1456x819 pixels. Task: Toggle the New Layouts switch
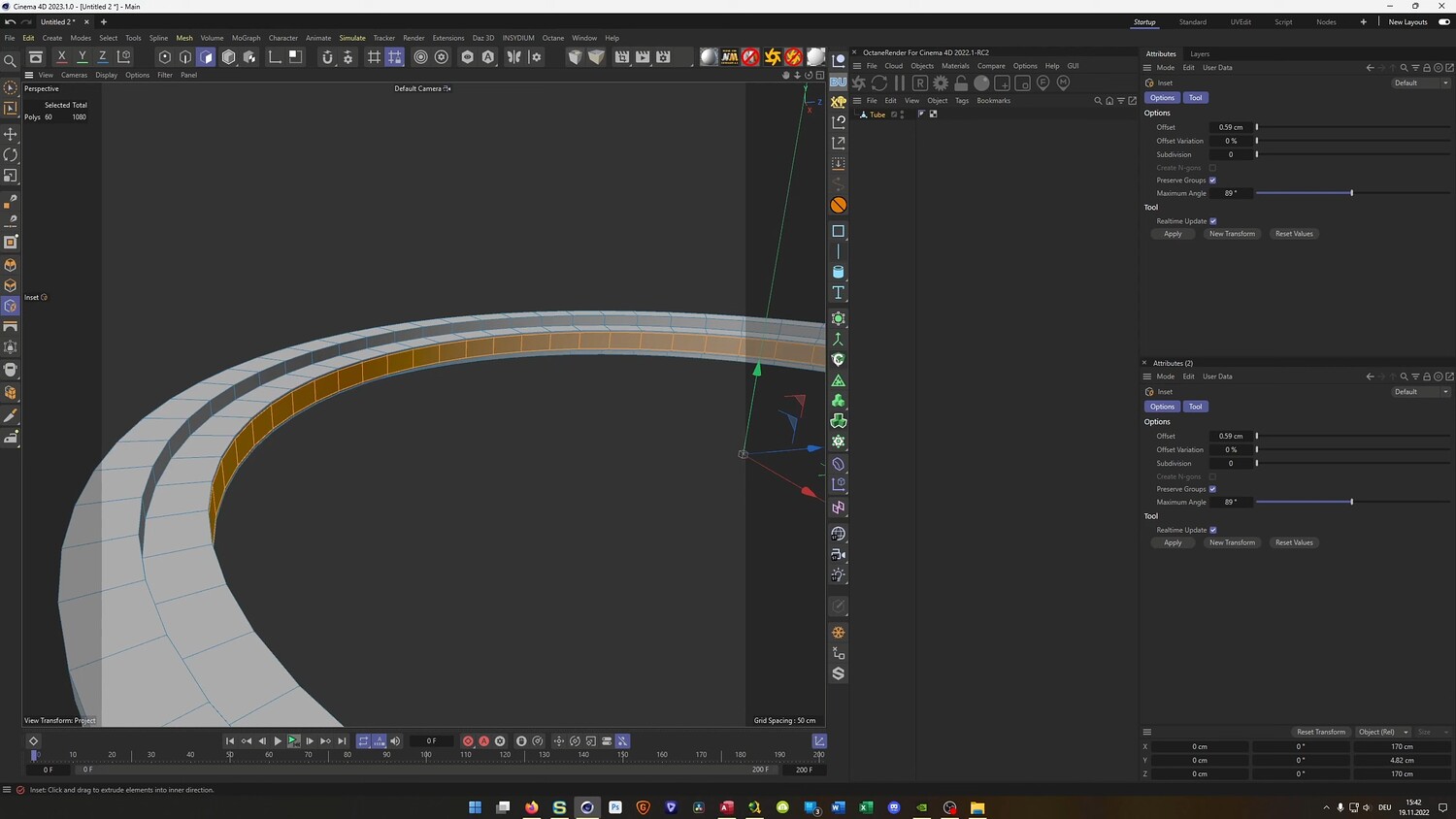[x=1444, y=22]
